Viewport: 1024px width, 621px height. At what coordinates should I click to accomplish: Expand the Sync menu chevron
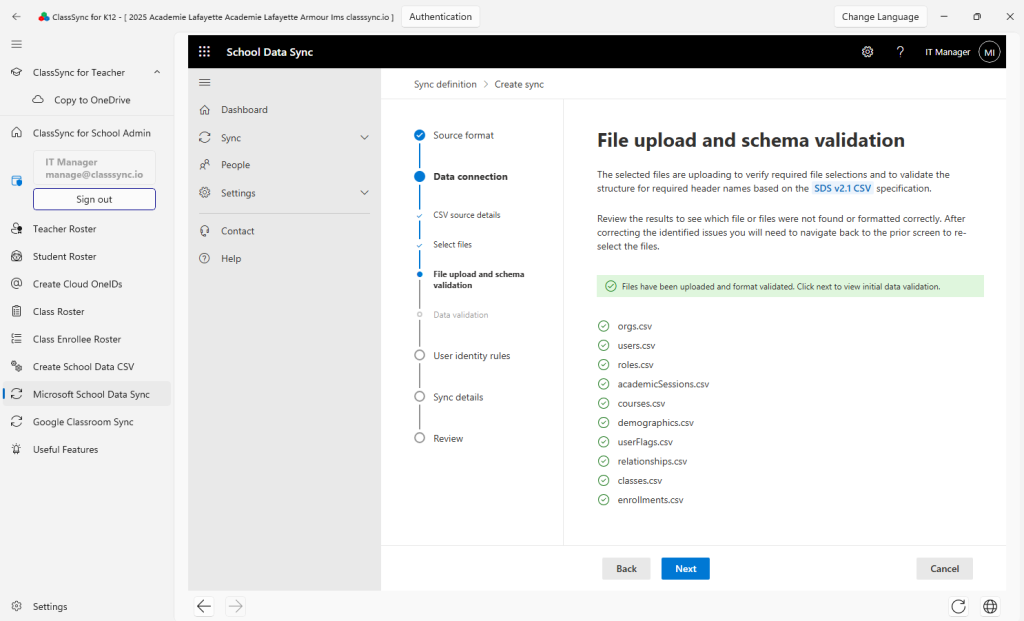pyautogui.click(x=364, y=138)
